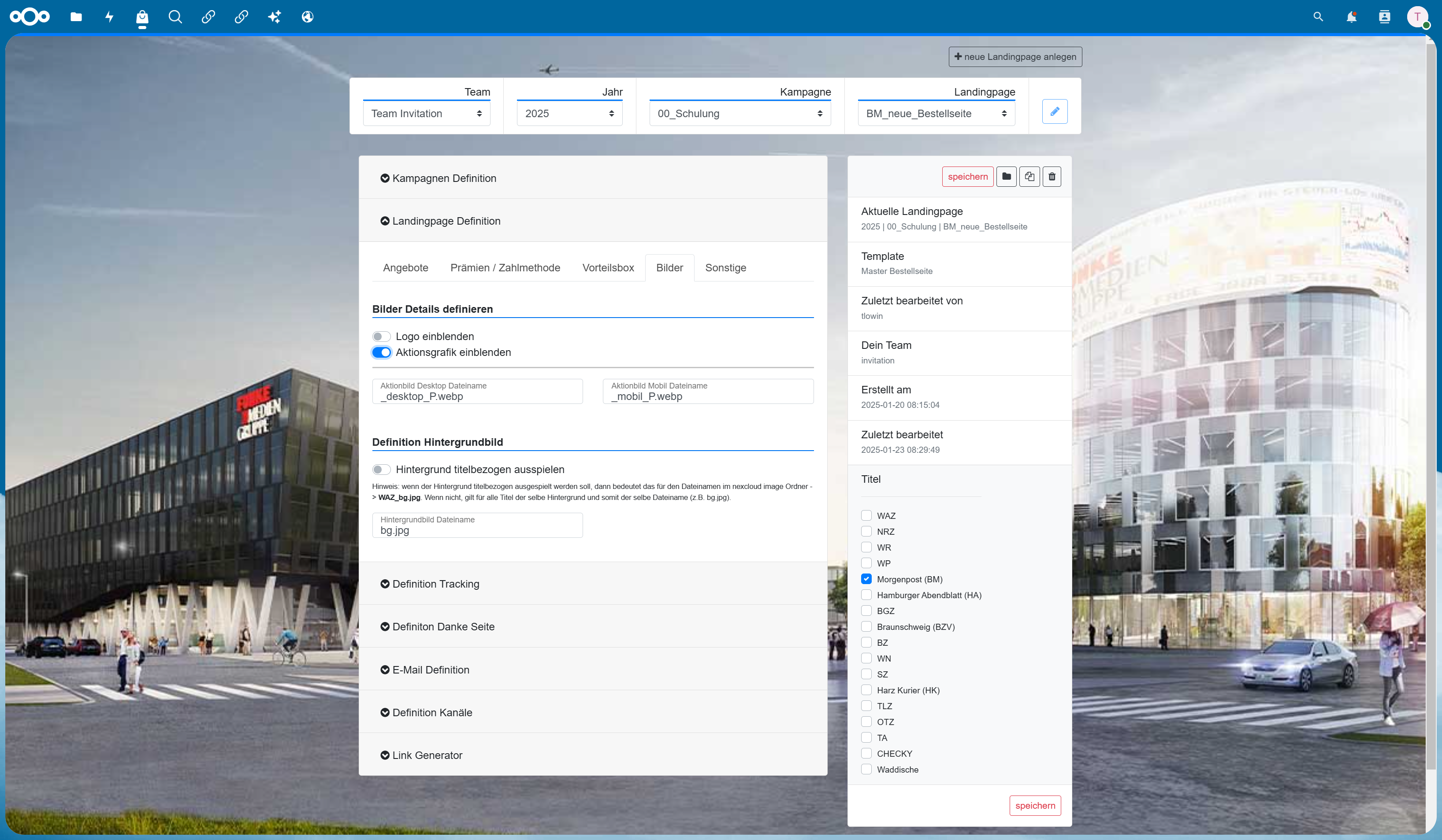Expand Definition Tracking section
The width and height of the screenshot is (1442, 840).
coord(593,583)
